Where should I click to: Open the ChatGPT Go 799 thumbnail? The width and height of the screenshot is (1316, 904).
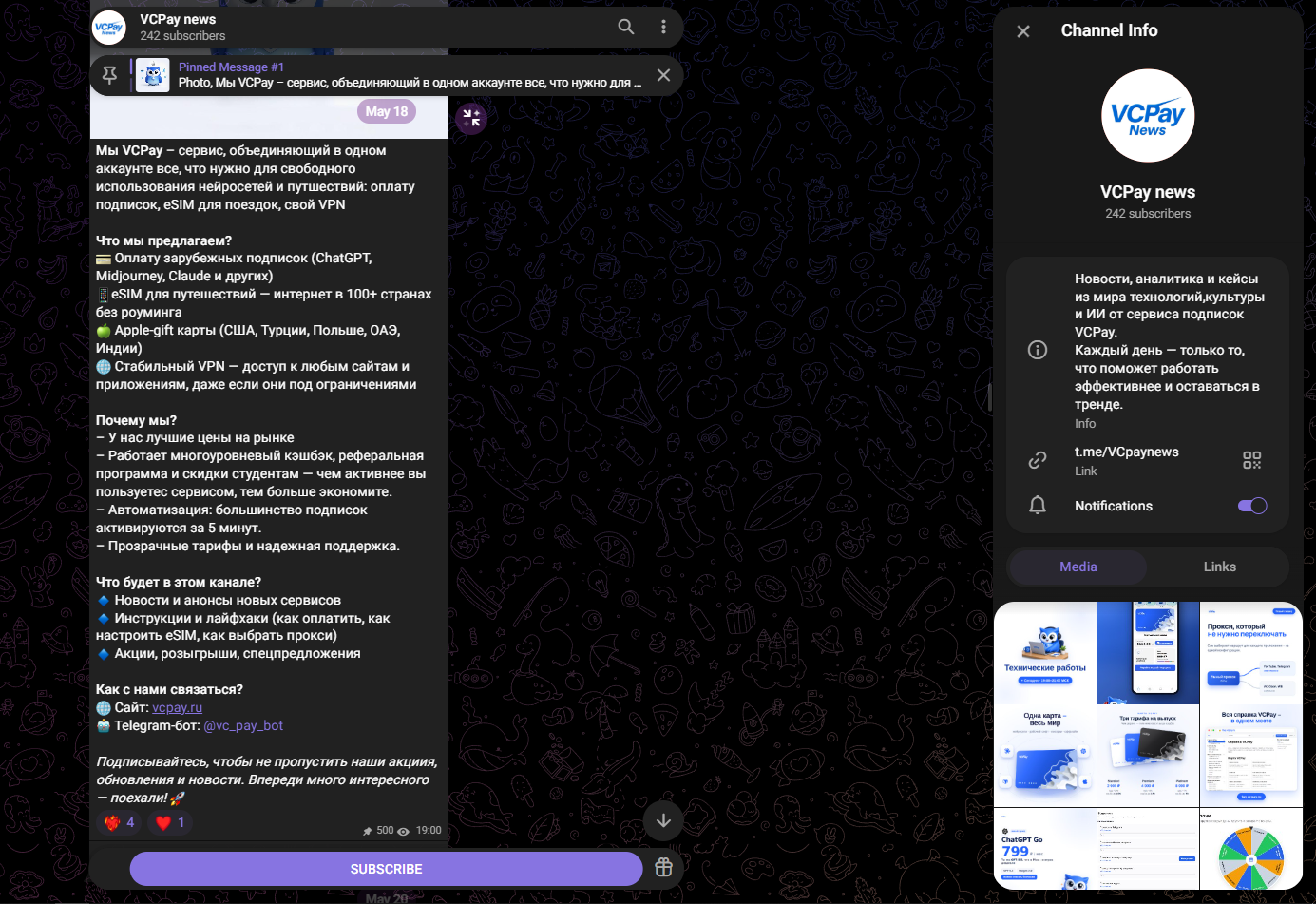coord(1045,849)
